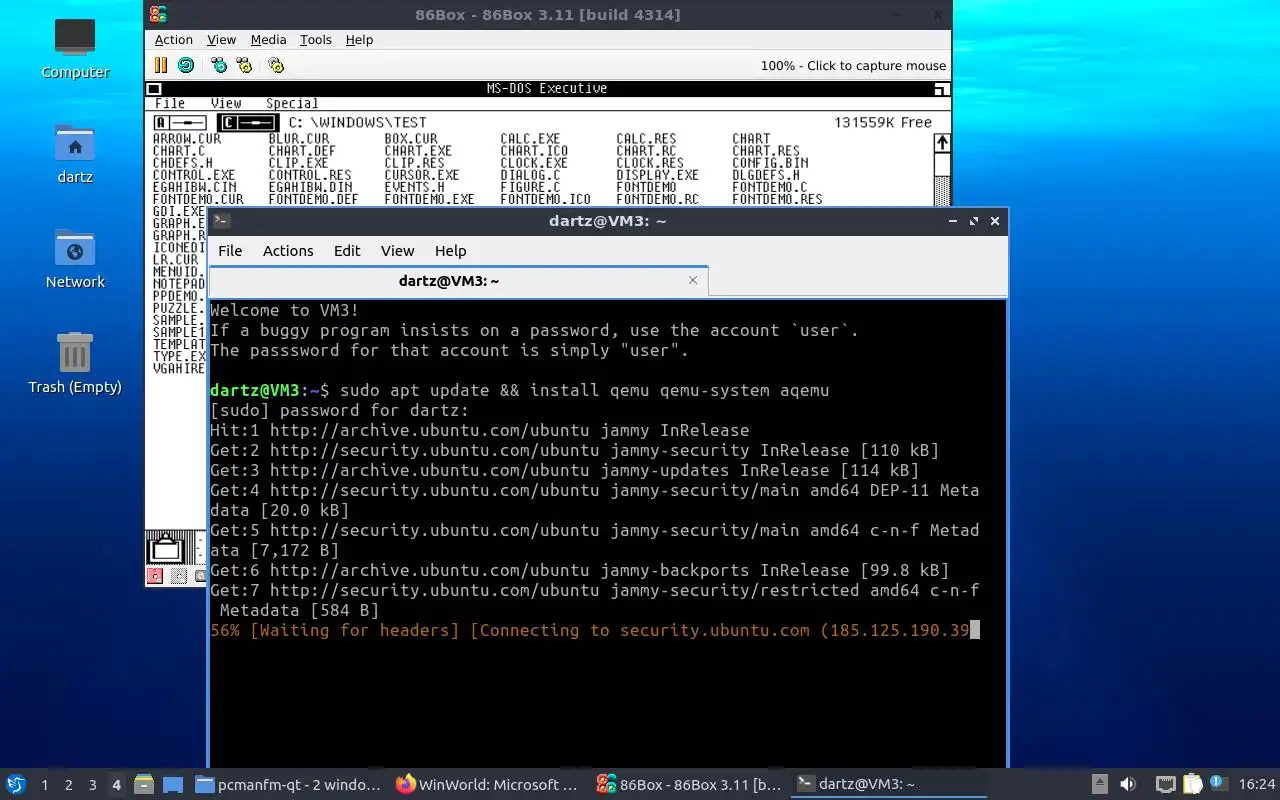Close the dartz@VM3 terminal tab
1280x800 pixels.
point(693,280)
